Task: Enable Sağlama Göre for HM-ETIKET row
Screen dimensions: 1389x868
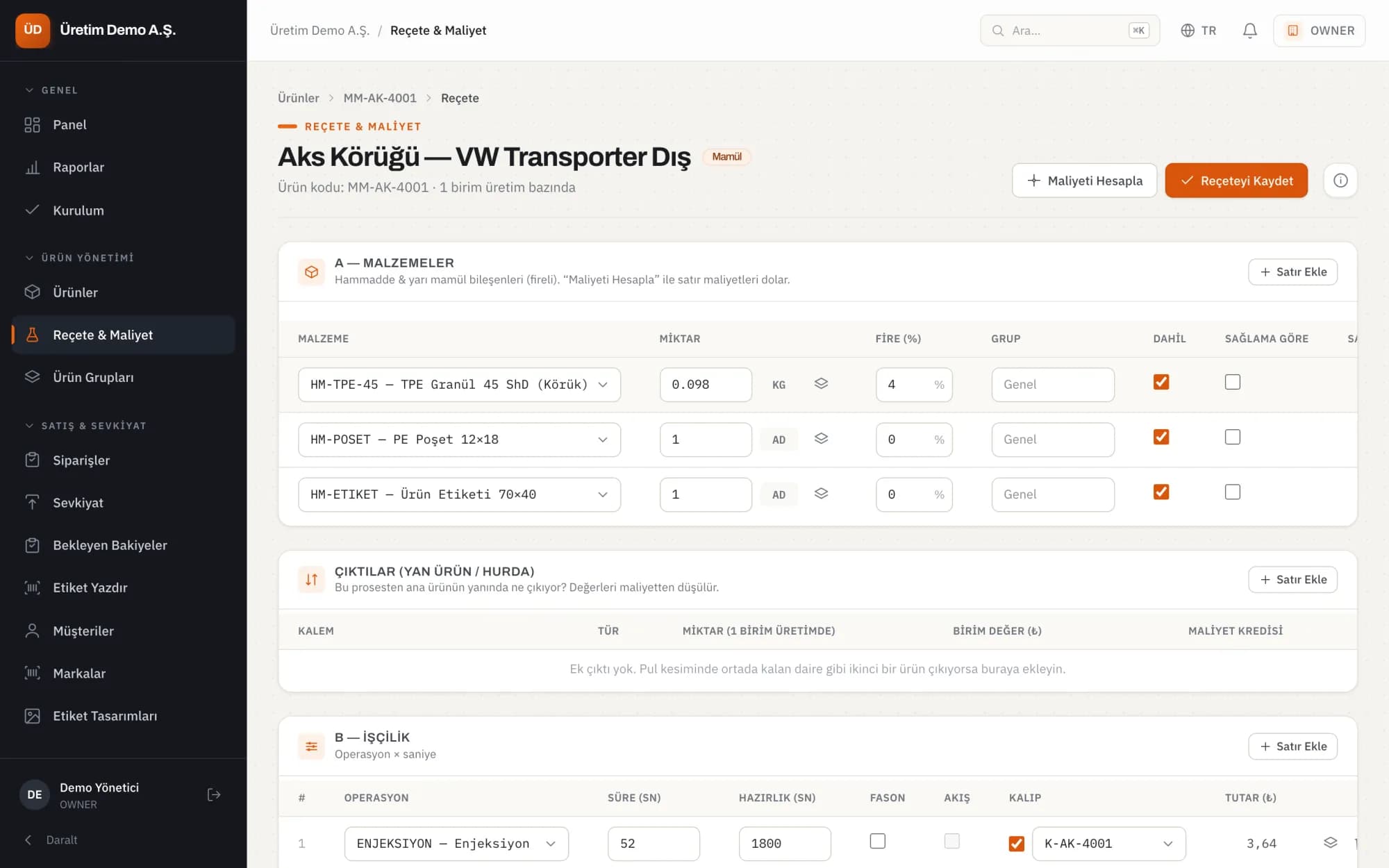Action: click(1233, 492)
